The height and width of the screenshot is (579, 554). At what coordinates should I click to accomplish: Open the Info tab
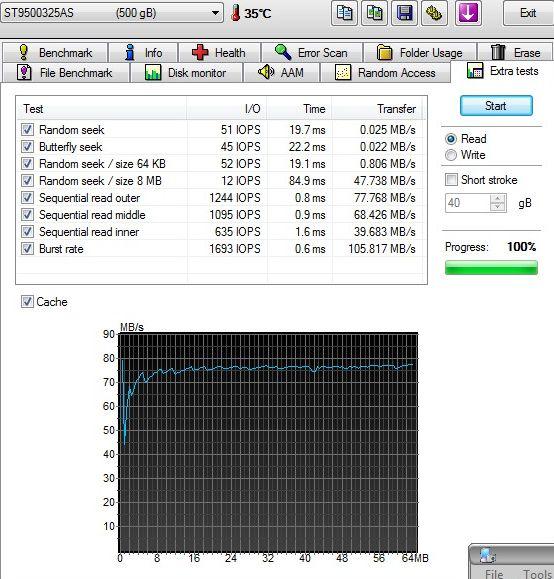click(x=143, y=53)
